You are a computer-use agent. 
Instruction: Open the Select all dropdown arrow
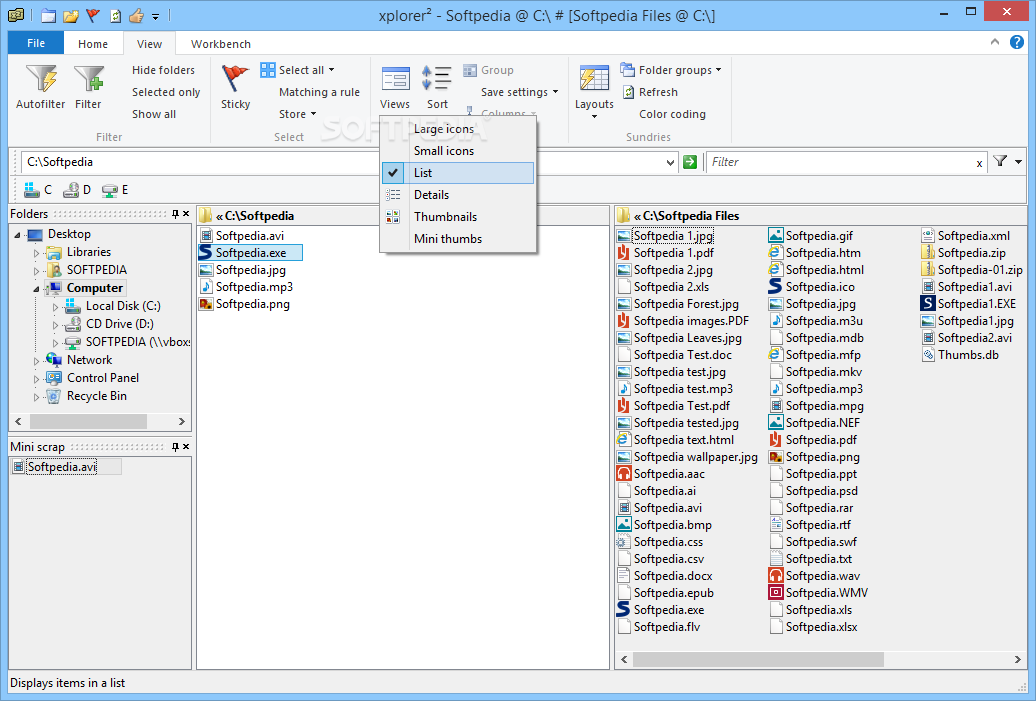(332, 69)
